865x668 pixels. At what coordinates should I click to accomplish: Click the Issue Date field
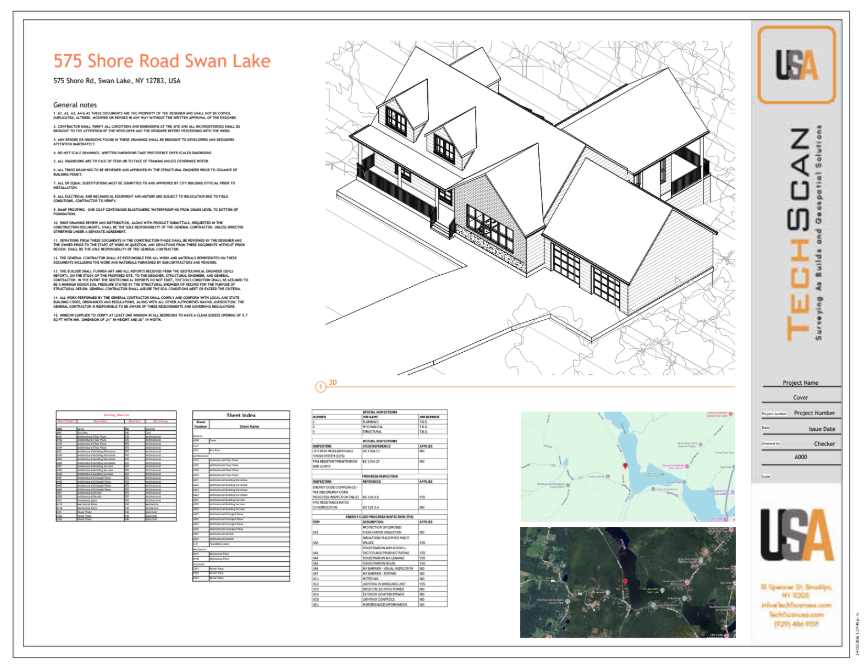(820, 428)
